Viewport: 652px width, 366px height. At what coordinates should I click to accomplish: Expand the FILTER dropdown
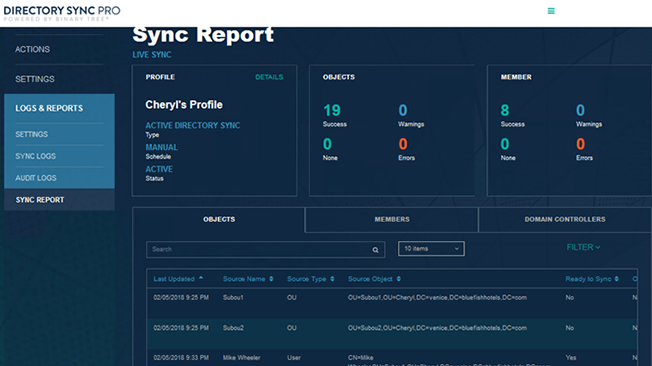point(583,247)
